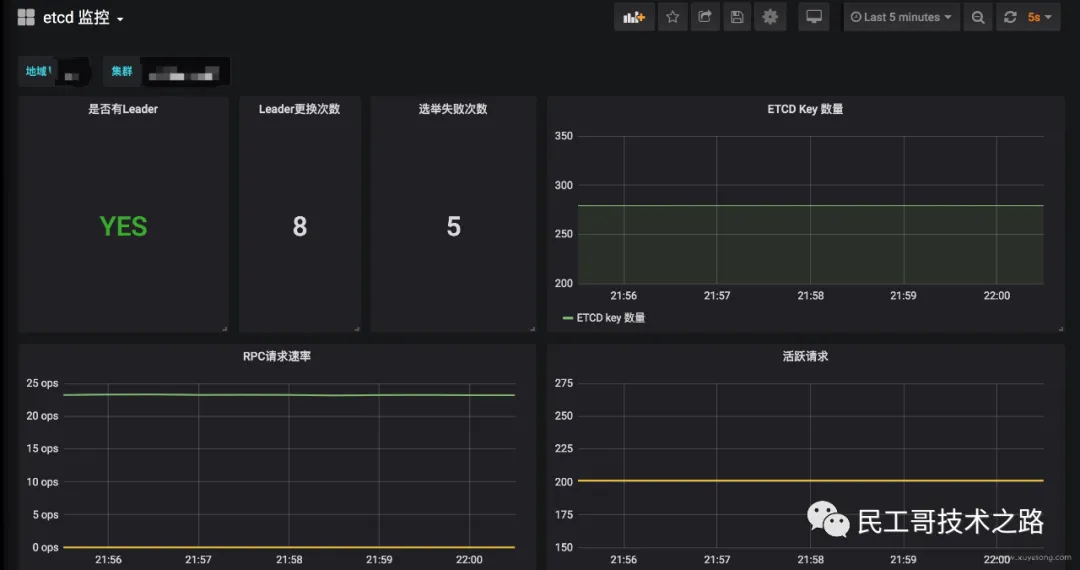The height and width of the screenshot is (570, 1080).
Task: Click the resize handle of Leader更换次数 panel
Action: click(x=357, y=329)
